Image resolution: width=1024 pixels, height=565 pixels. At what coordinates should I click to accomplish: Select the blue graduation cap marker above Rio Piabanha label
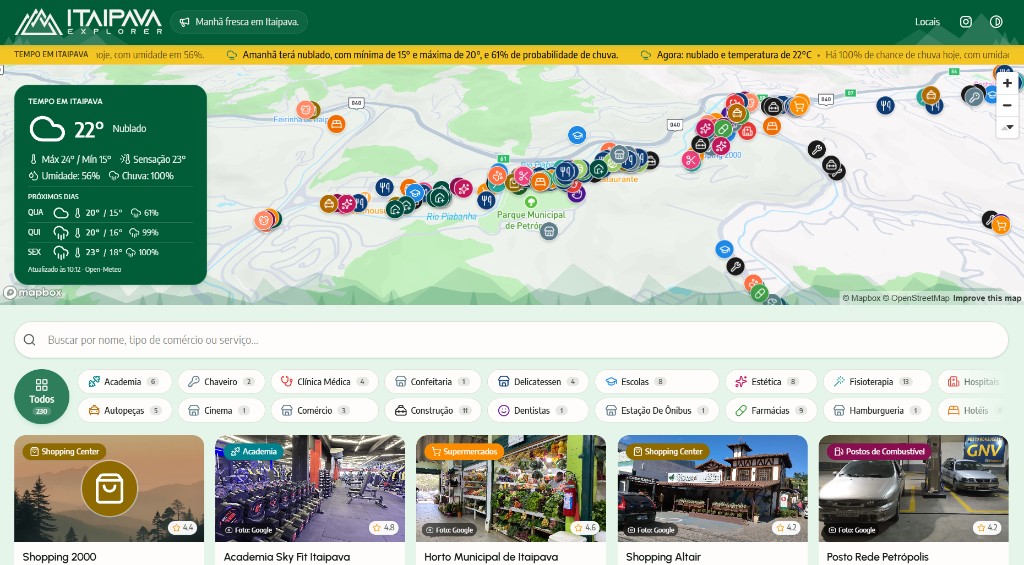pyautogui.click(x=415, y=193)
